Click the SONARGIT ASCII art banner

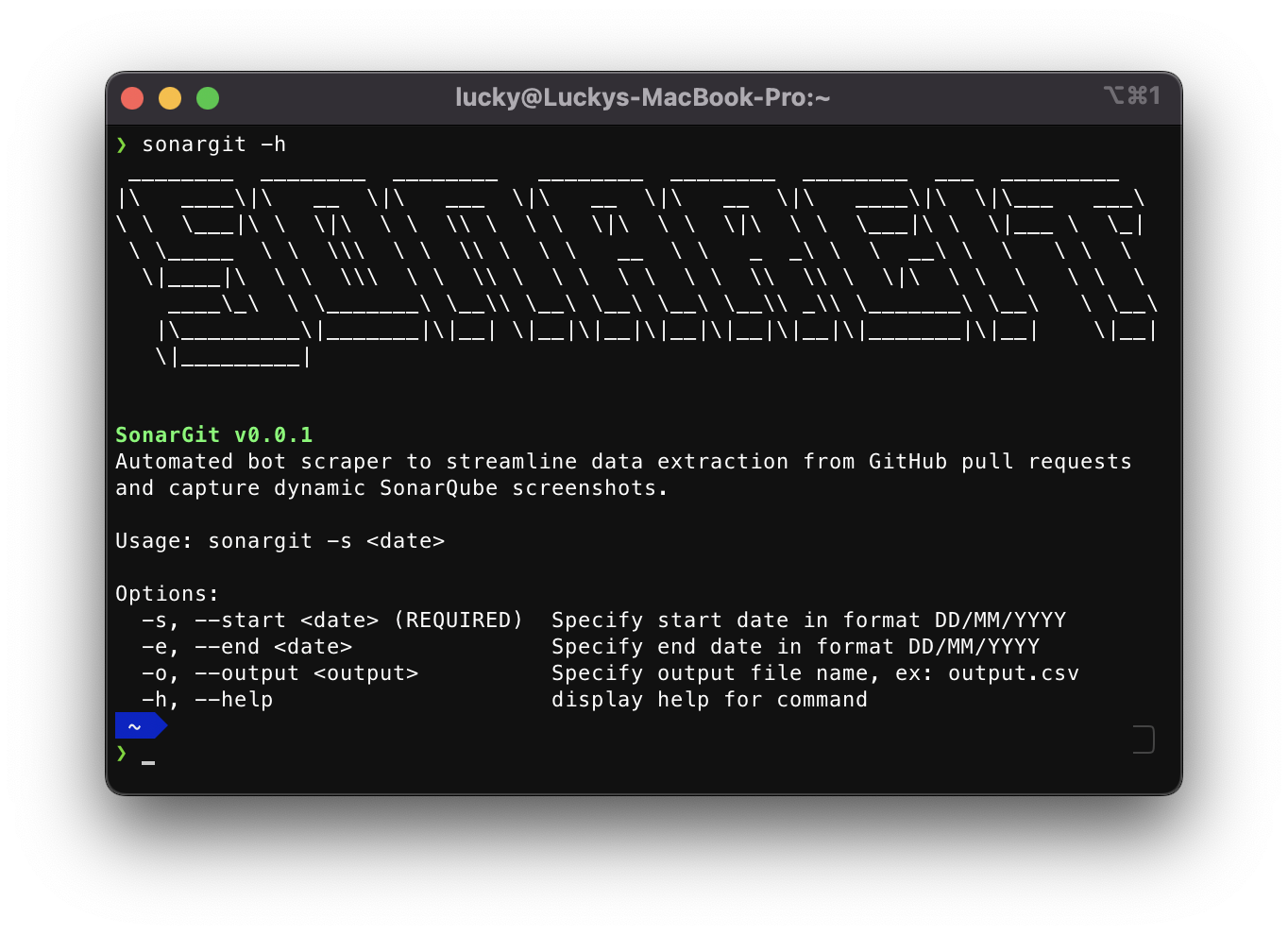click(637, 271)
